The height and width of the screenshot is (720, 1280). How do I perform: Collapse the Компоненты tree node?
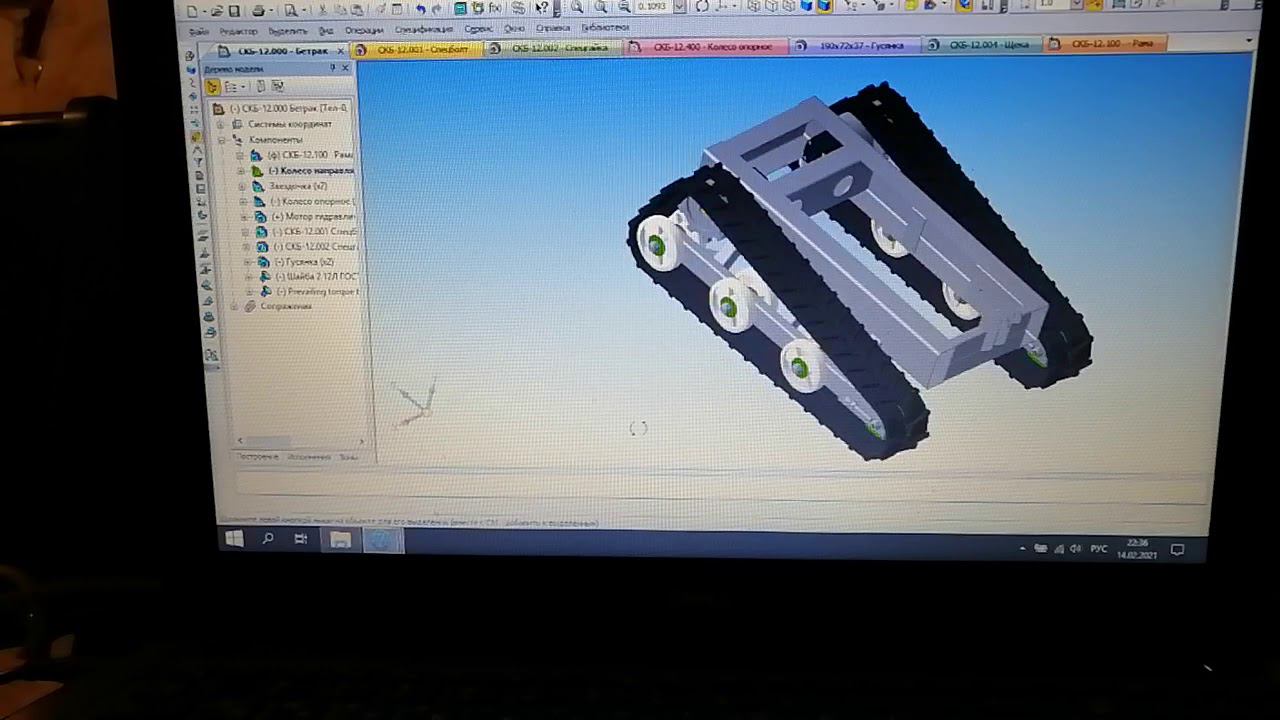(x=222, y=140)
